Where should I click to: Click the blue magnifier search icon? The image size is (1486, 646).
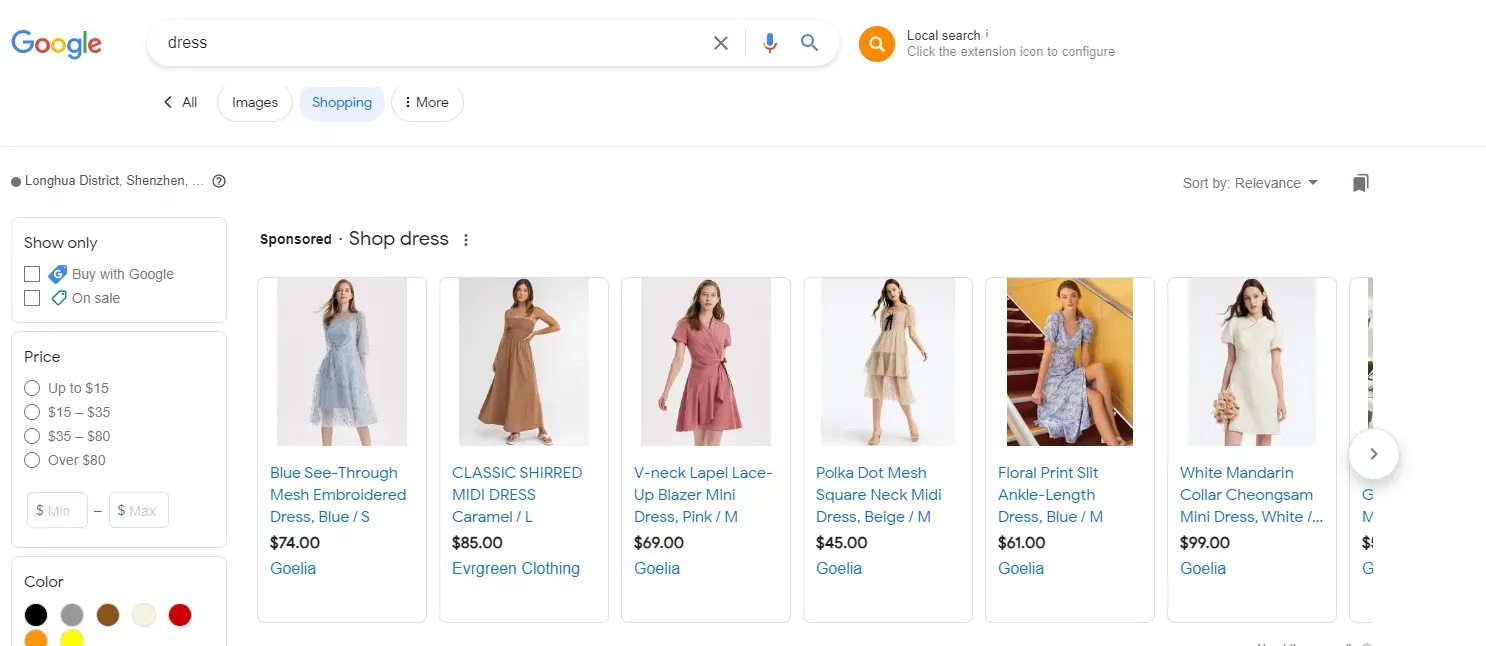click(x=810, y=43)
